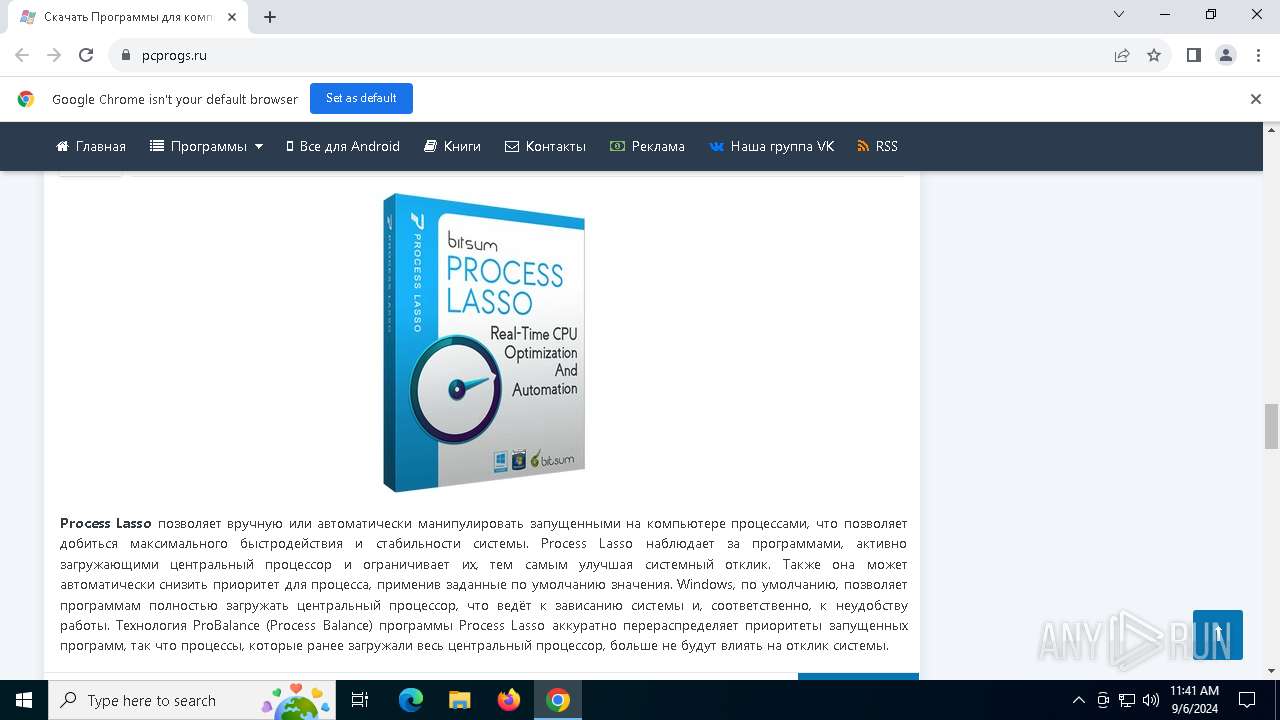Set Chrome as default browser
This screenshot has width=1280, height=720.
pyautogui.click(x=361, y=98)
